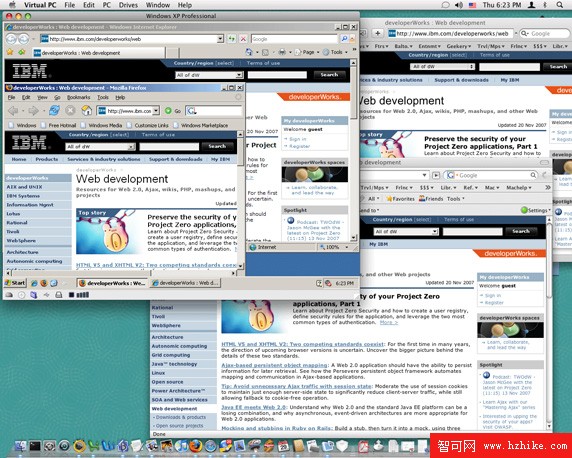Click IE search magnifier icon
This screenshot has height=458, width=572.
point(344,39)
